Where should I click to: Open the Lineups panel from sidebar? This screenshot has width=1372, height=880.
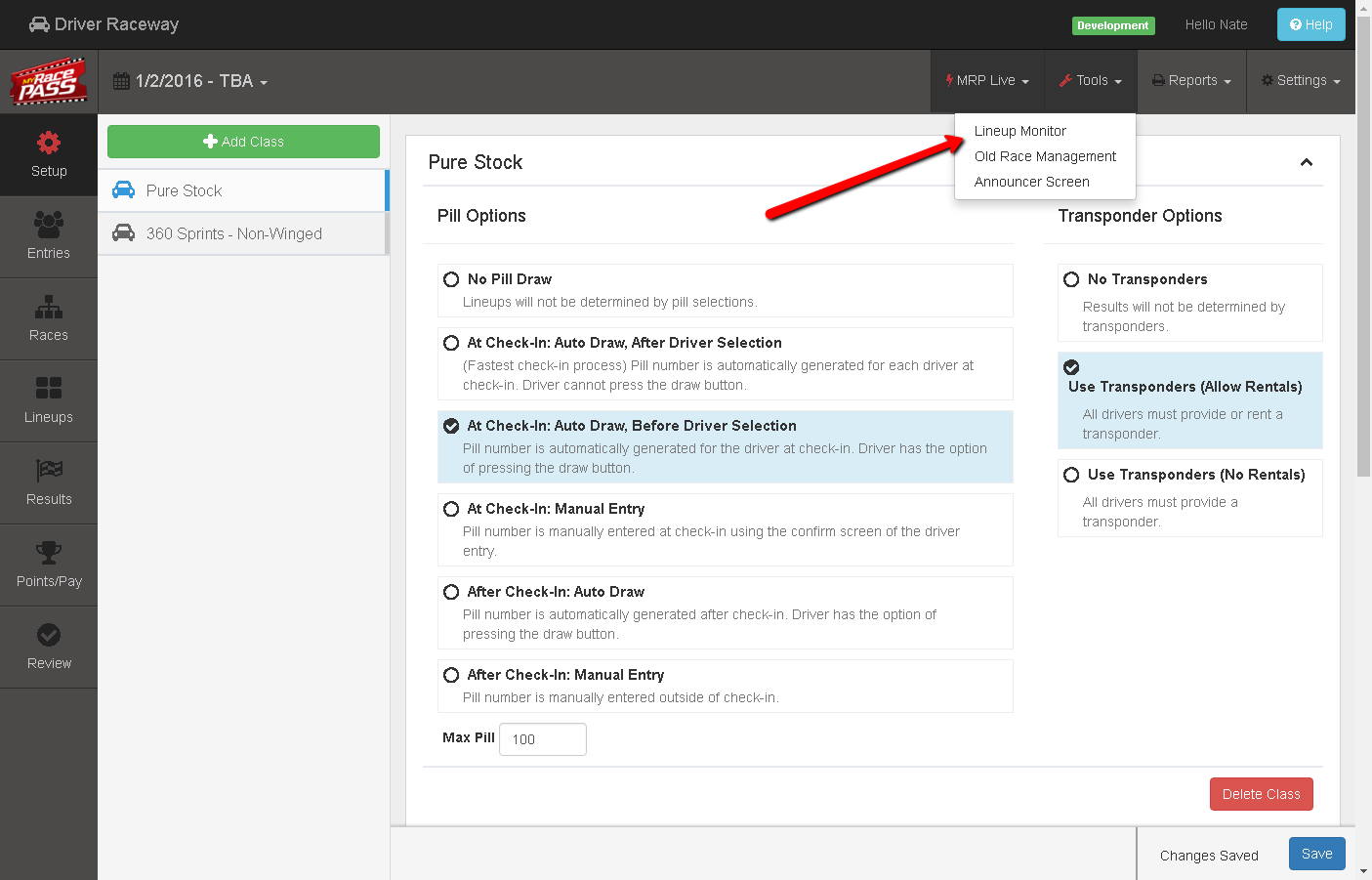click(49, 400)
